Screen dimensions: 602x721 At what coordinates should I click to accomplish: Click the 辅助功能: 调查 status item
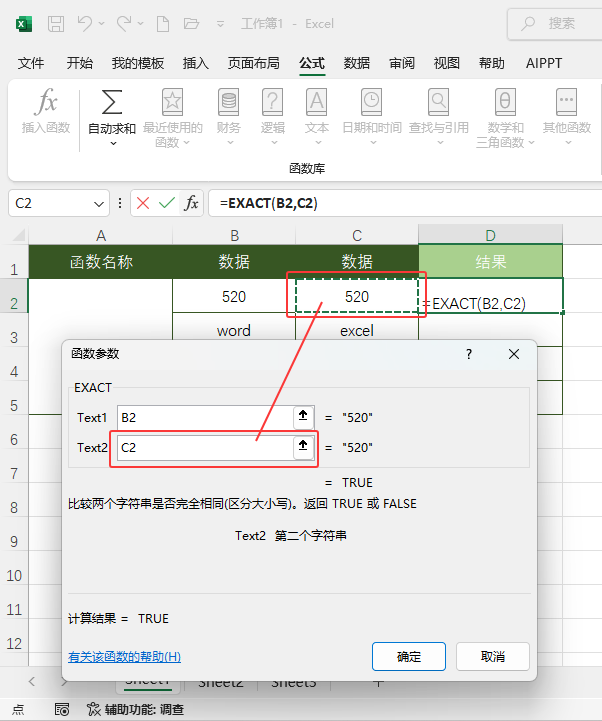136,710
